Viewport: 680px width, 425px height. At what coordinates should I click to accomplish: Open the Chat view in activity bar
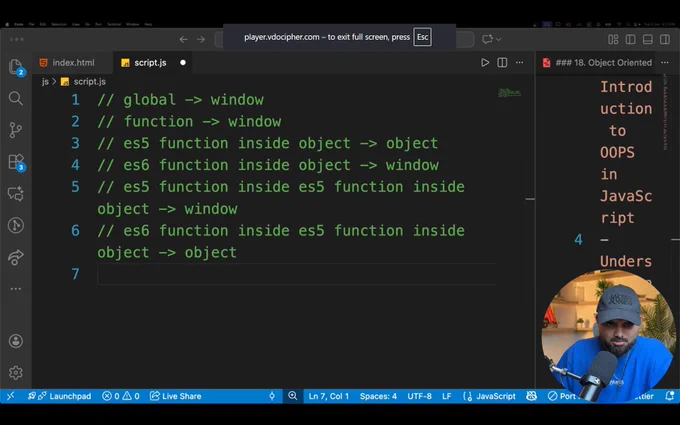(x=16, y=193)
